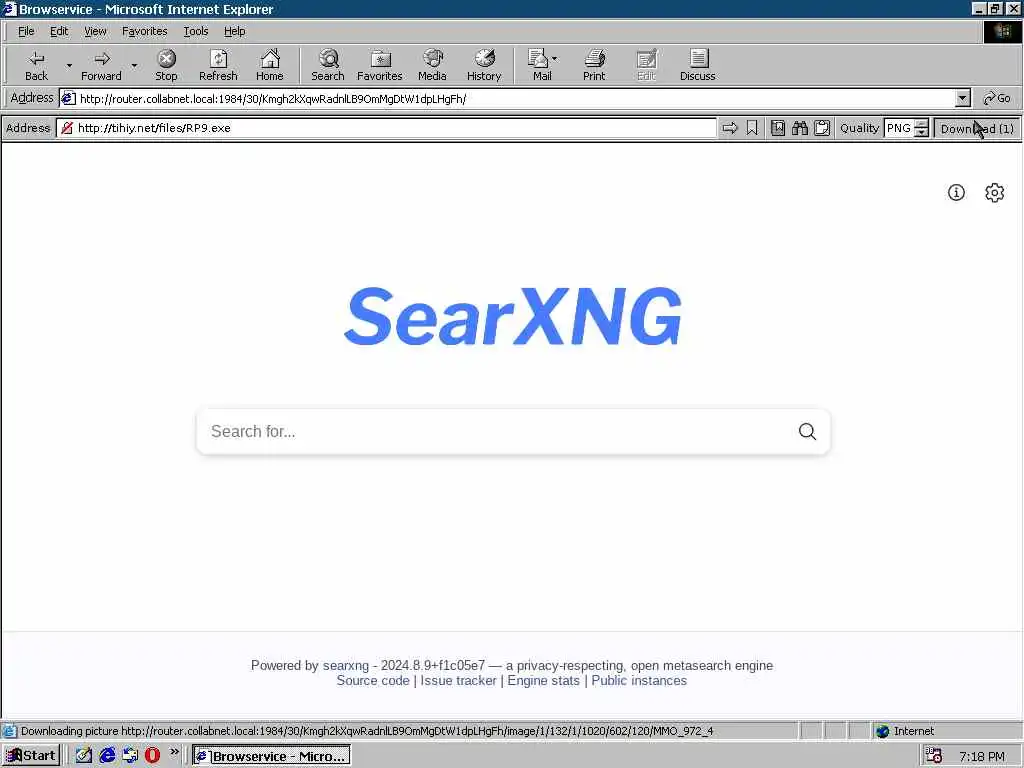The width and height of the screenshot is (1024, 768).
Task: Open the Public instances link
Action: tap(639, 680)
